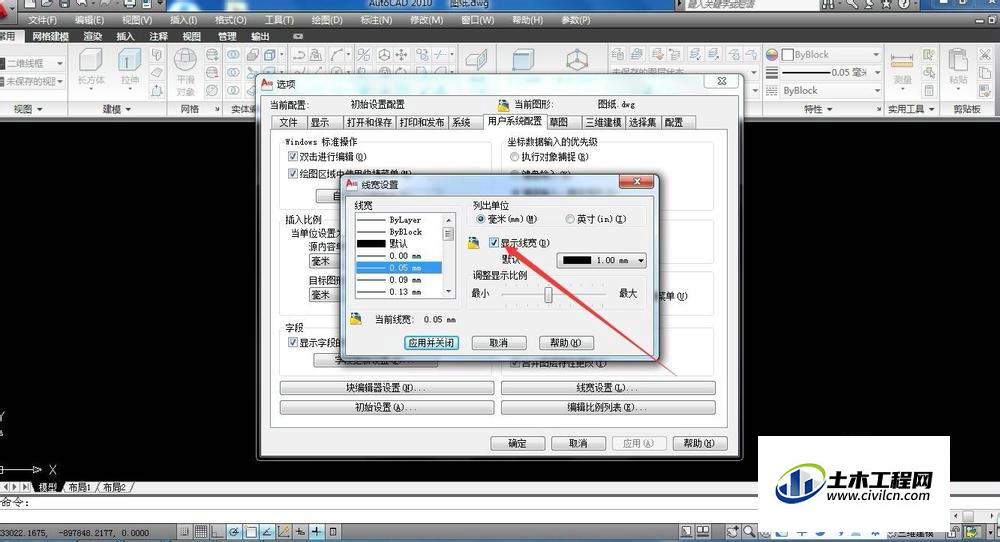Click the linetype icon beside lower ByBlock
This screenshot has height=542, width=1000.
pyautogui.click(x=772, y=91)
